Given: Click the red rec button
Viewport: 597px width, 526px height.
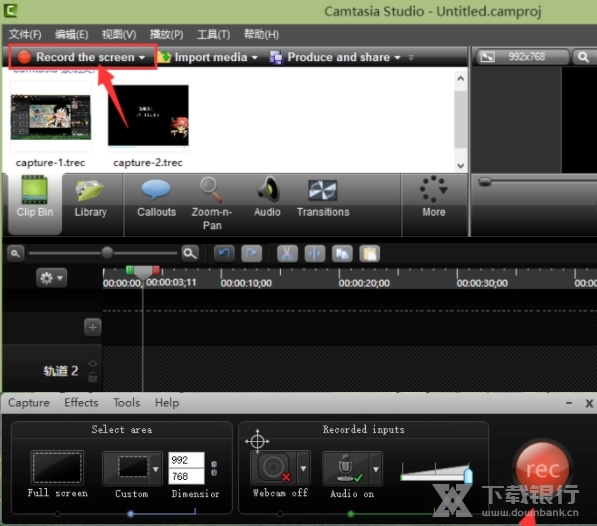Looking at the screenshot, I should pyautogui.click(x=542, y=469).
